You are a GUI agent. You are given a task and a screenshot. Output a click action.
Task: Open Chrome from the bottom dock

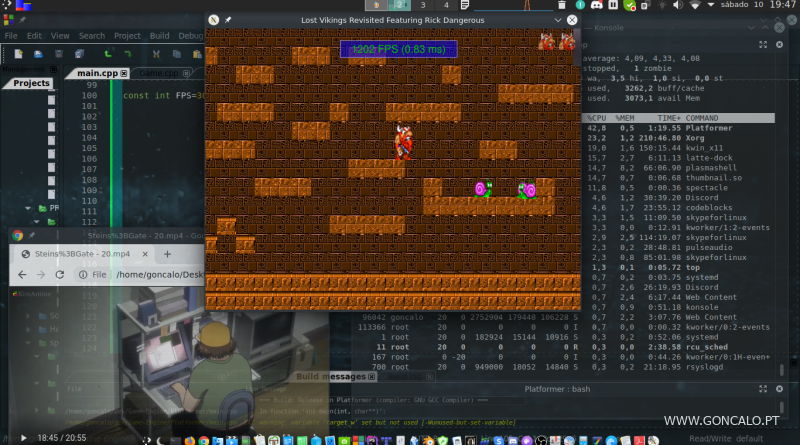[x=204, y=440]
